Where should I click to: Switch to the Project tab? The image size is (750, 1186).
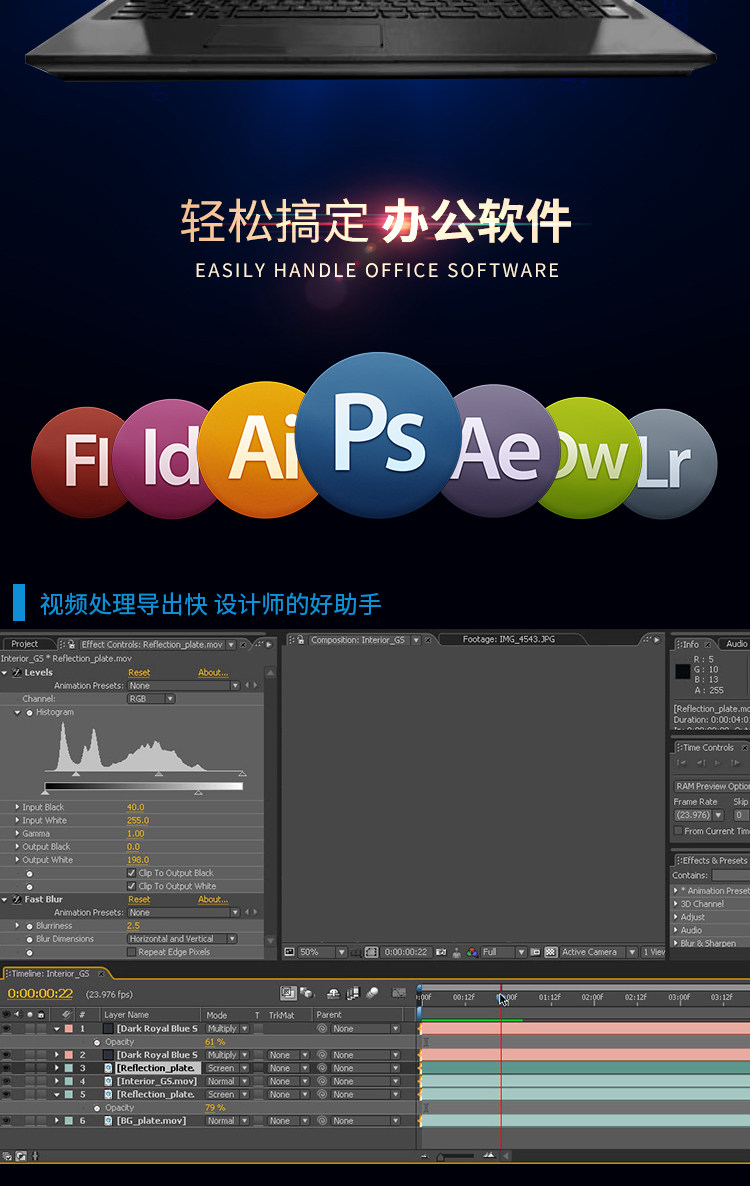tap(24, 644)
